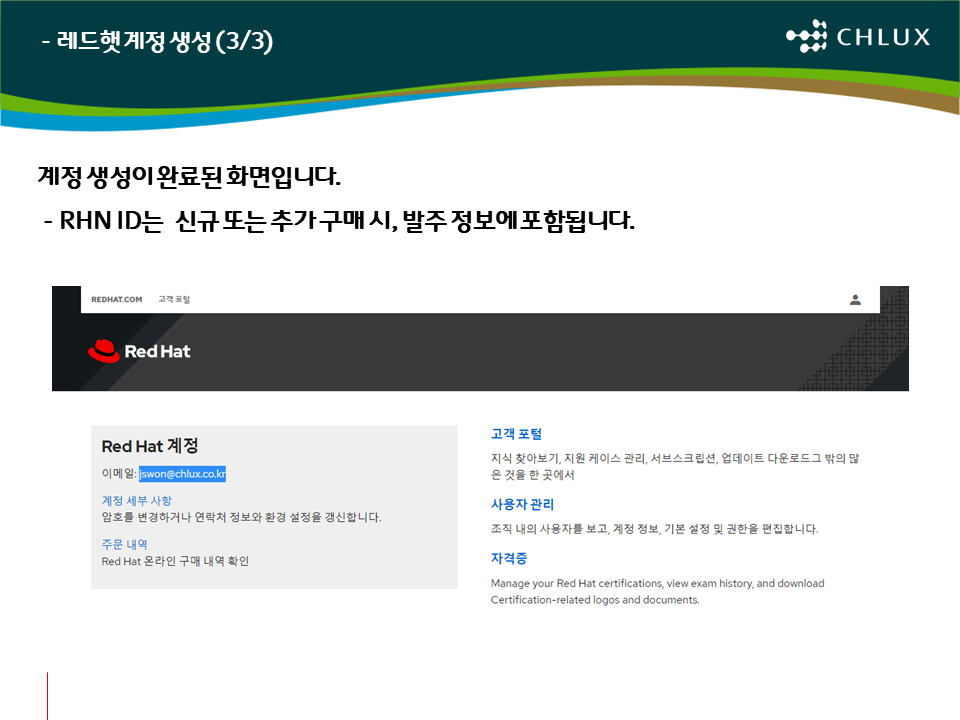Open the user account profile icon
Image resolution: width=960 pixels, height=720 pixels.
tap(855, 299)
